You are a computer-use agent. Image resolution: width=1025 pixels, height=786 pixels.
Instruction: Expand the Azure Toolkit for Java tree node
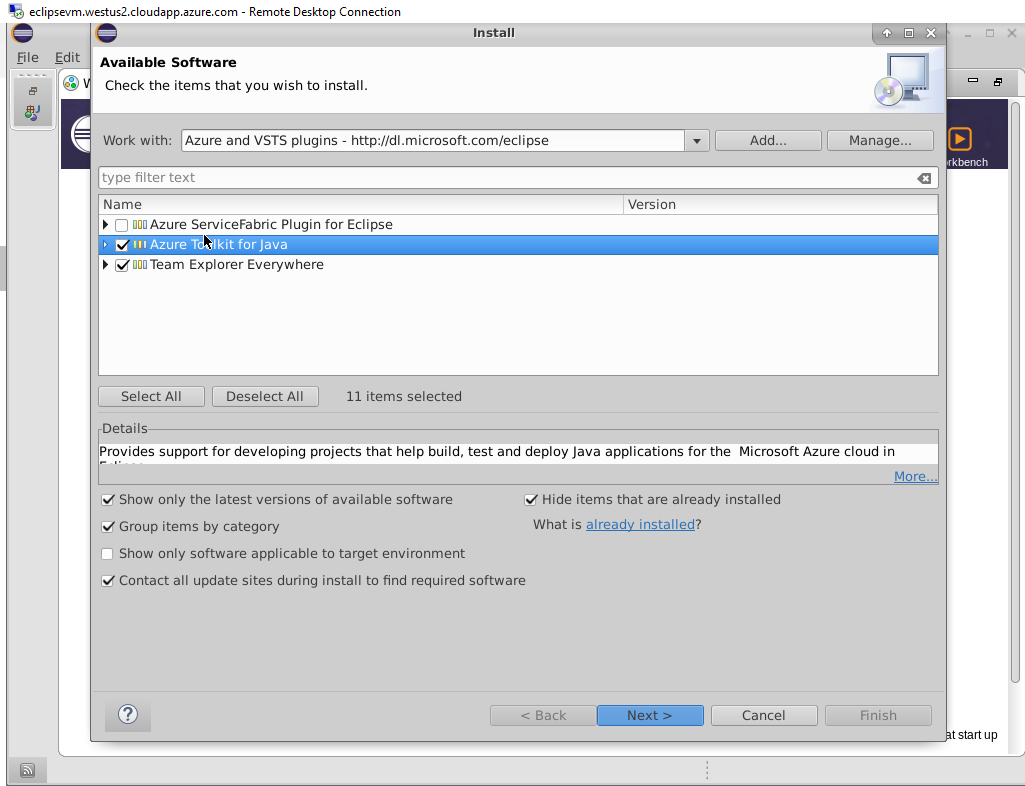click(105, 245)
